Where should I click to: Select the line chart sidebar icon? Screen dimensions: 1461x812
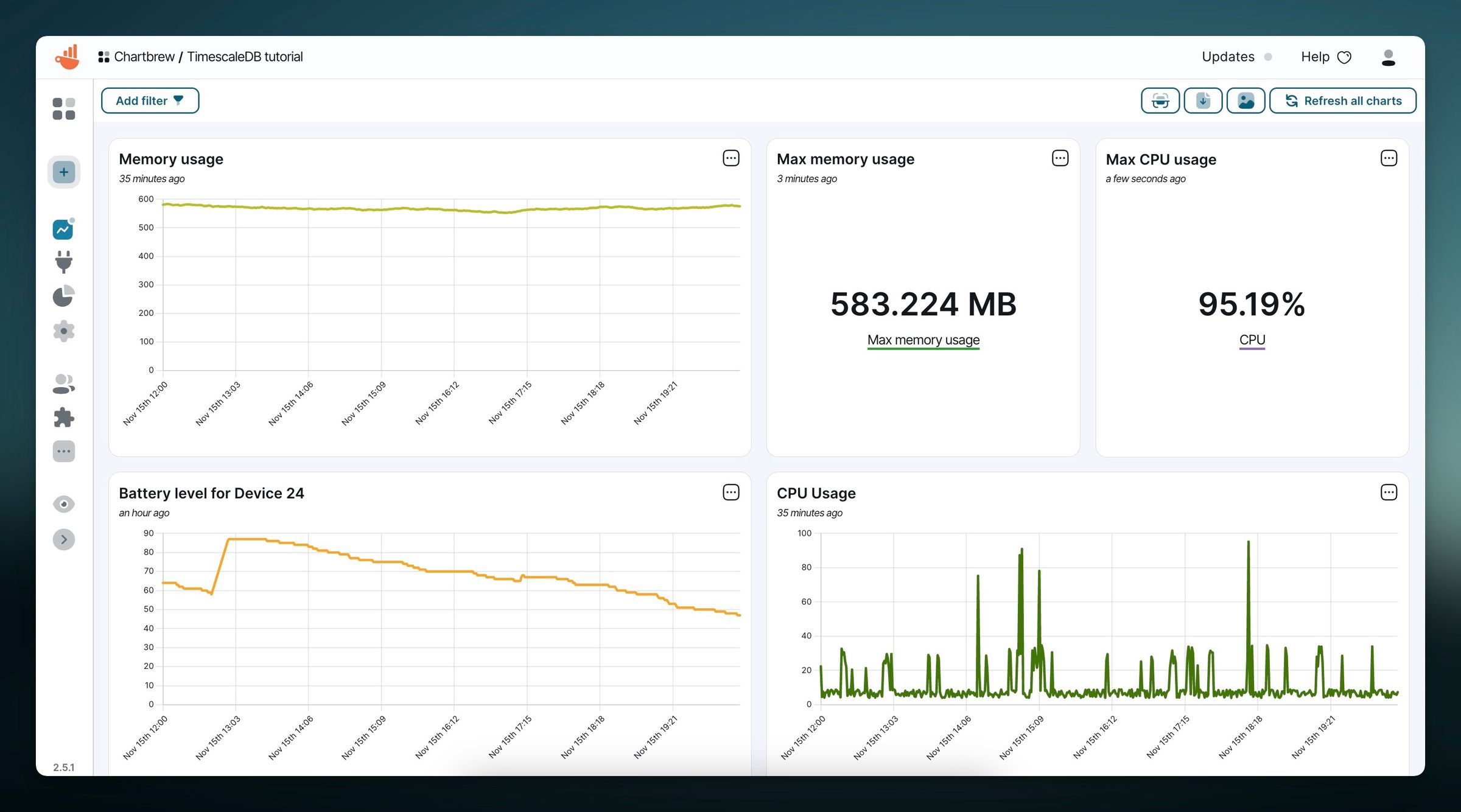coord(63,228)
